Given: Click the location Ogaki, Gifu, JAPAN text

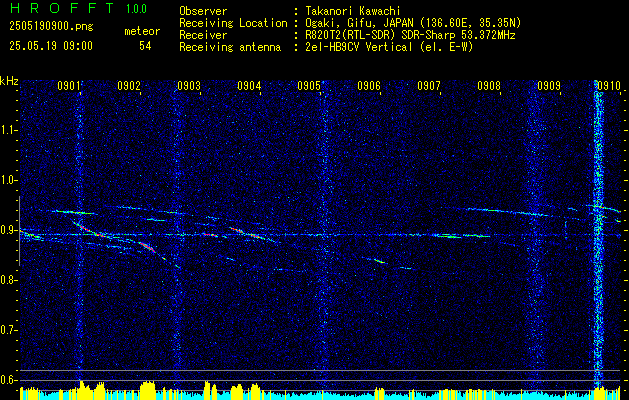Looking at the screenshot, I should coord(413,23).
